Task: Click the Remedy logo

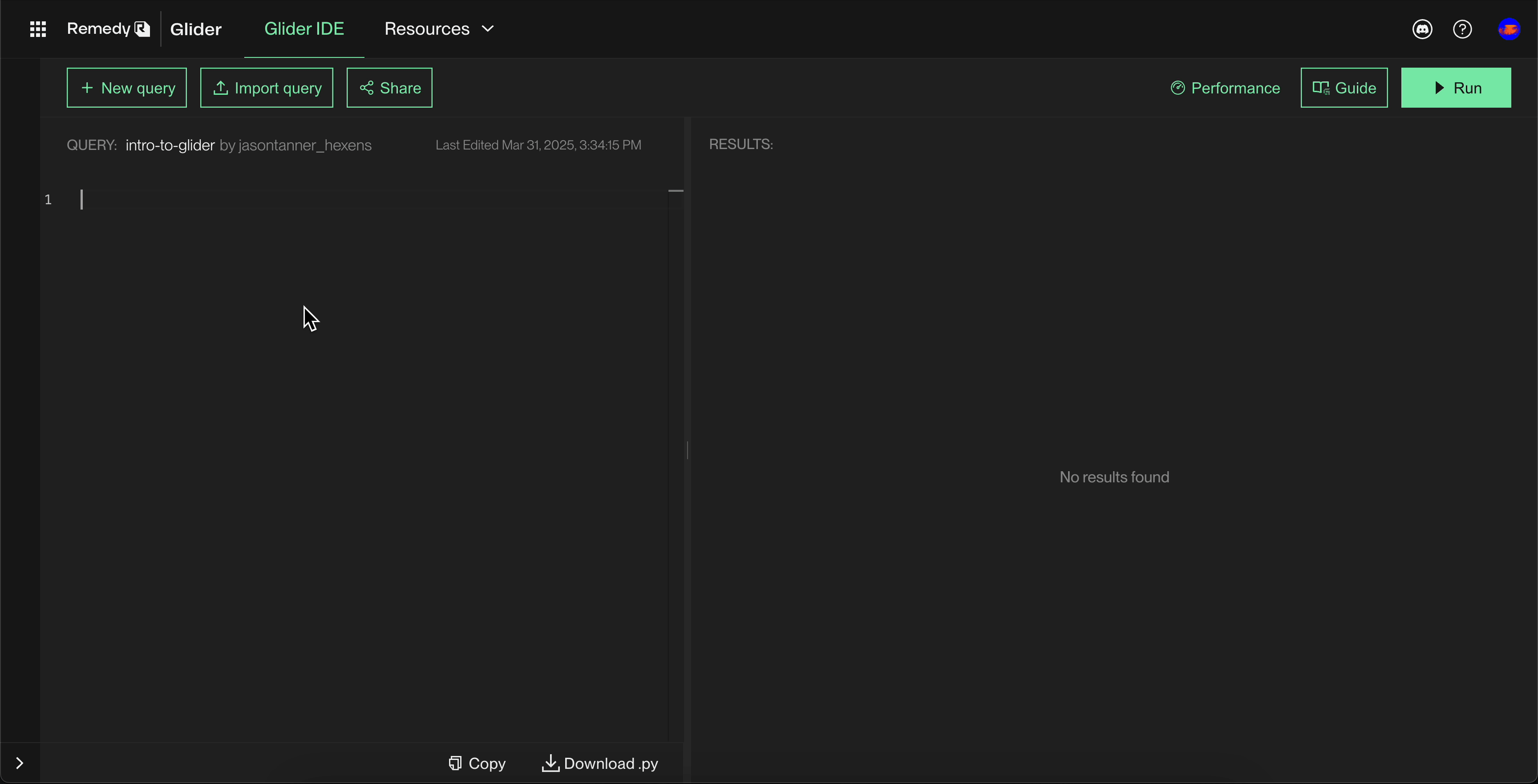Action: click(x=108, y=29)
